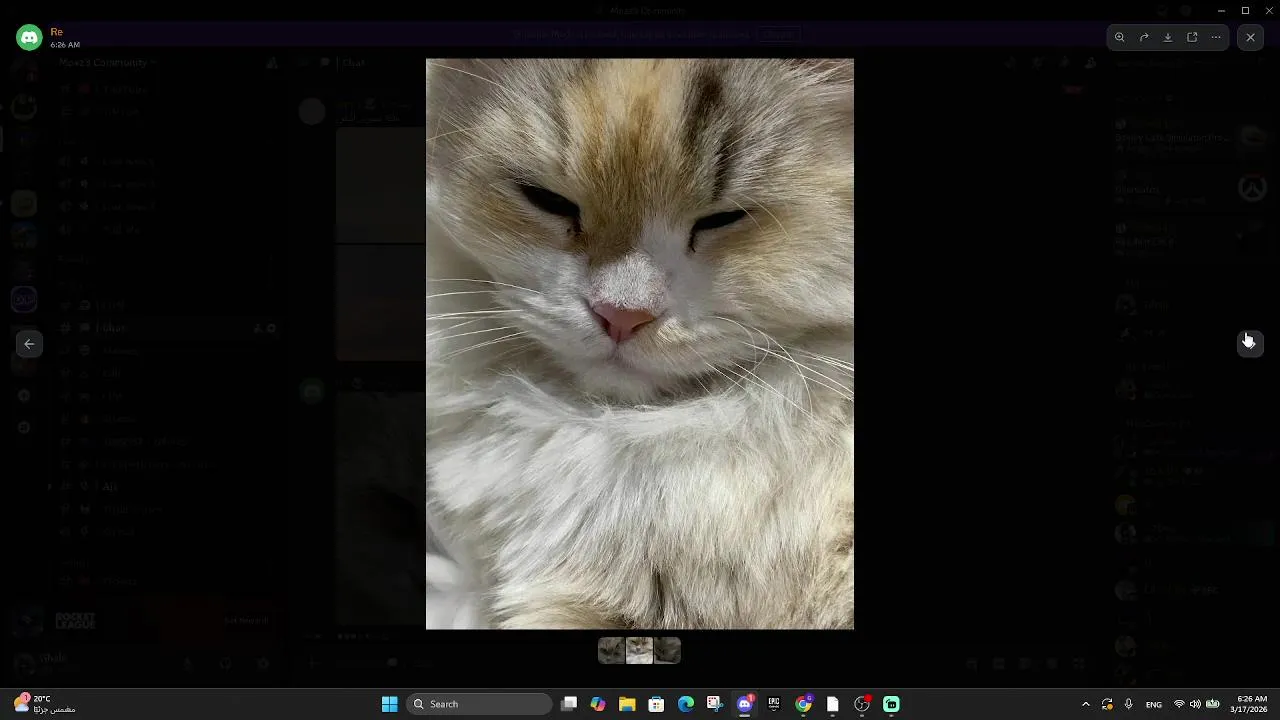Open Microsoft Store from the taskbar

click(x=656, y=704)
